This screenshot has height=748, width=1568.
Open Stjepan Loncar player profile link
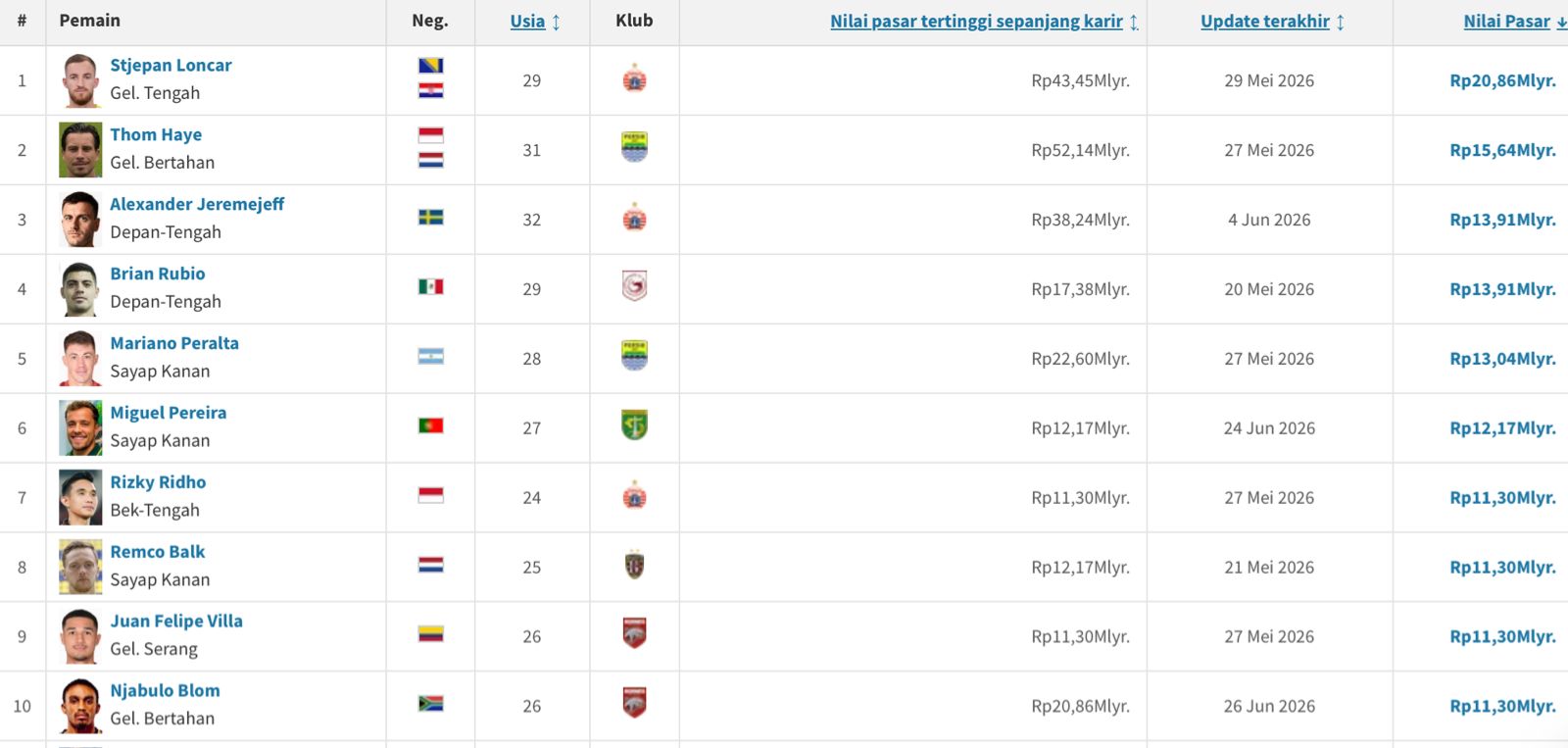pyautogui.click(x=171, y=65)
